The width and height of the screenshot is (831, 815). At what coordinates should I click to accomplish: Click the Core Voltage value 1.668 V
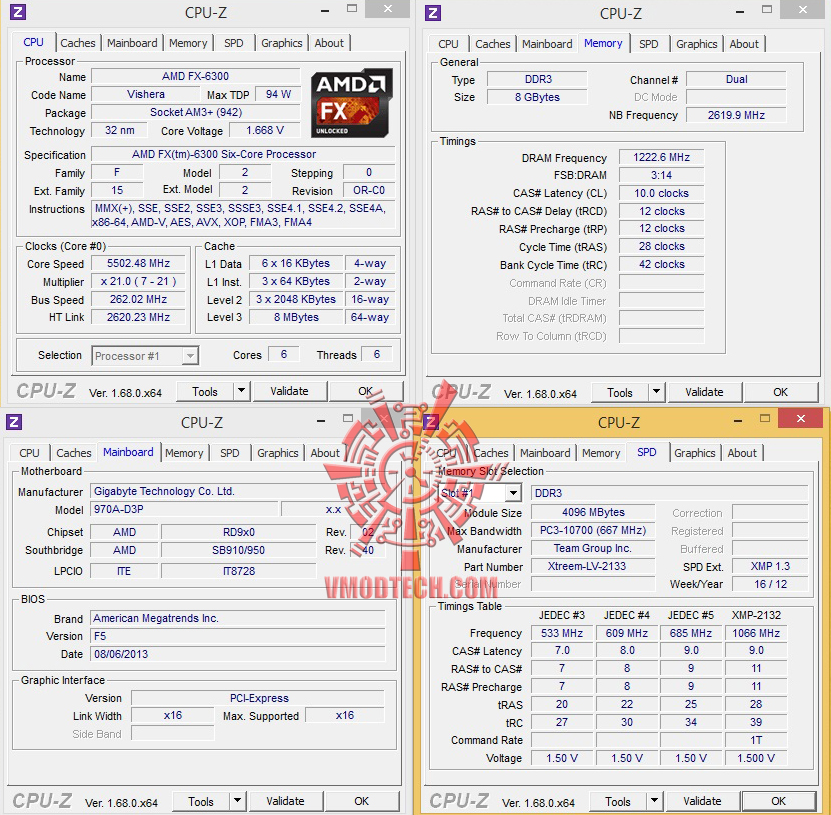click(265, 130)
